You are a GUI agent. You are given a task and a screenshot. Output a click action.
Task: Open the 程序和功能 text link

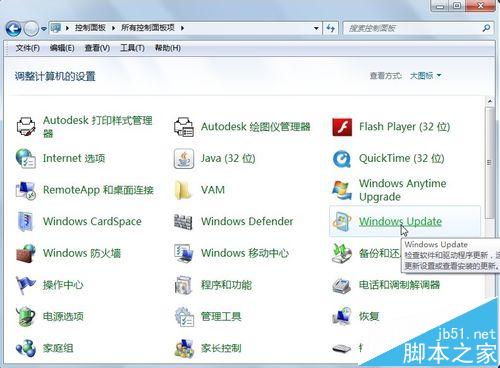(226, 285)
